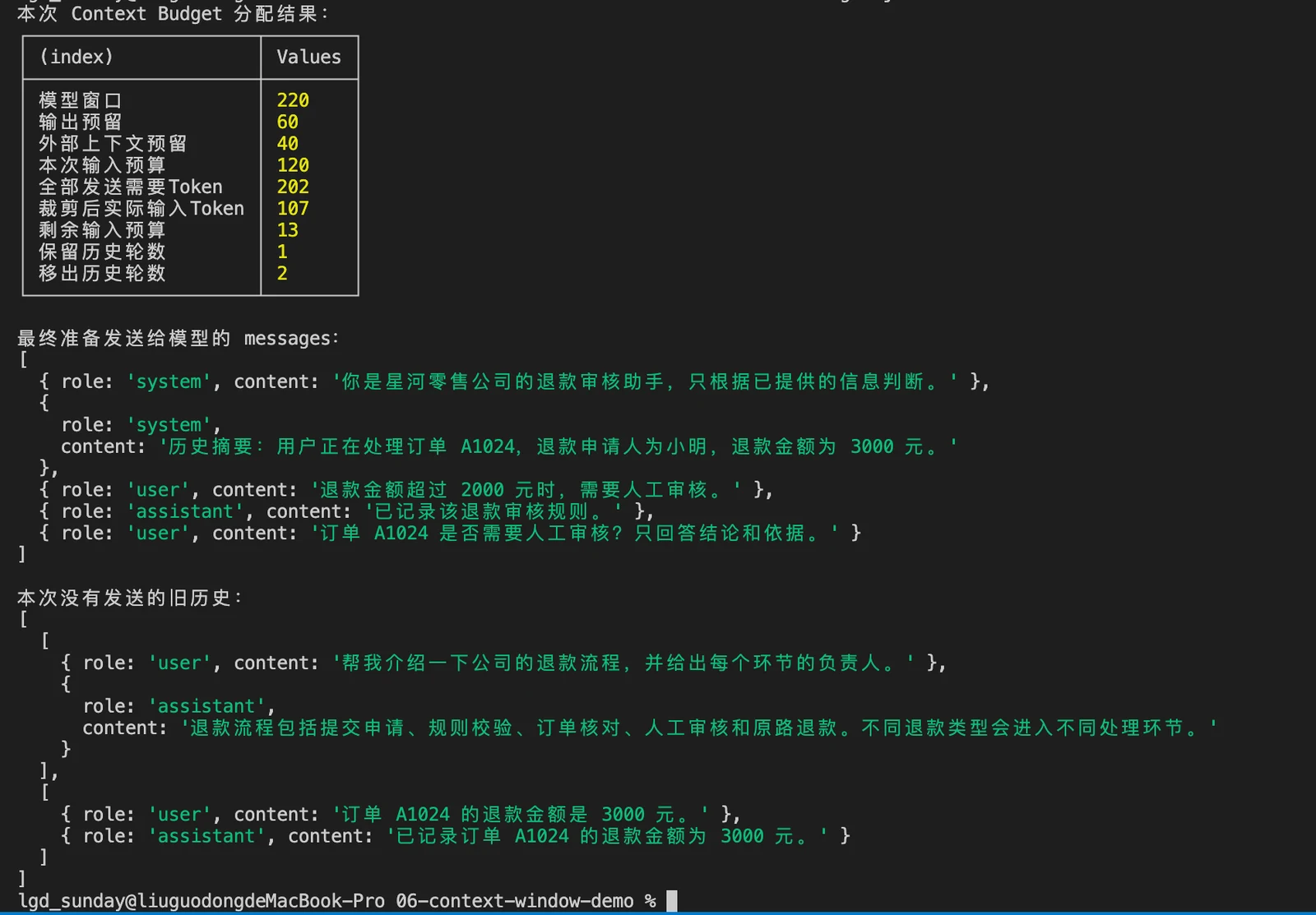
Task: Click the value 120 in the table
Action: point(293,165)
